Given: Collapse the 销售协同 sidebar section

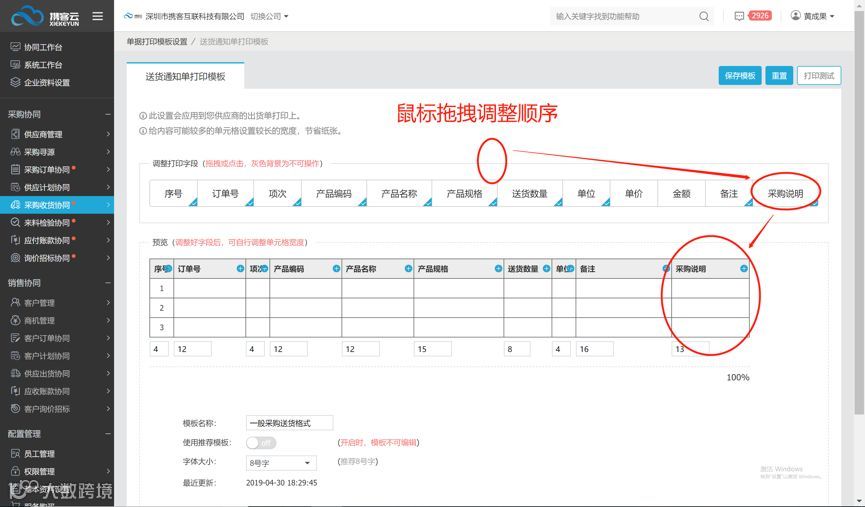Looking at the screenshot, I should click(108, 282).
